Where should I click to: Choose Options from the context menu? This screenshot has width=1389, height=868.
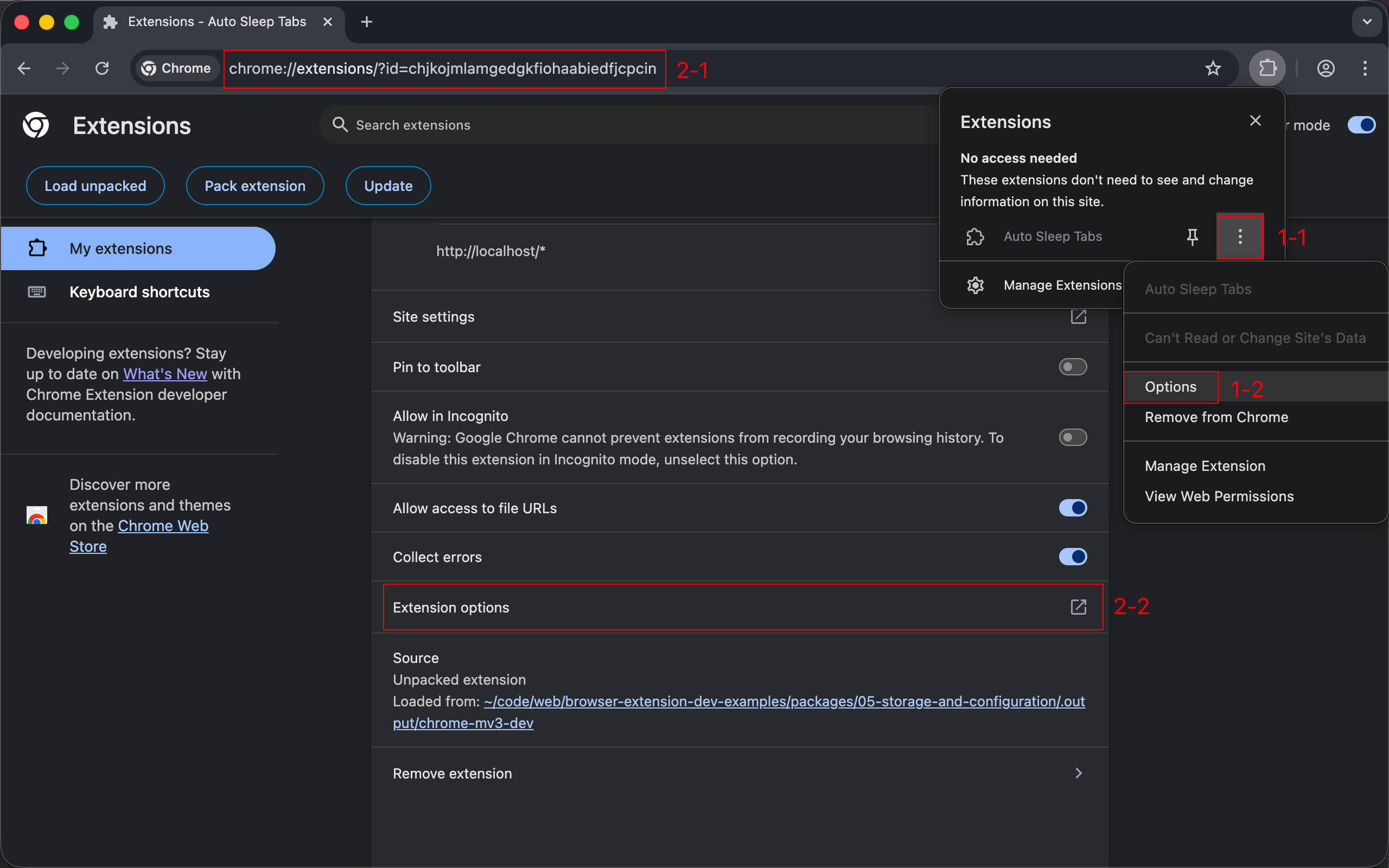[x=1170, y=387]
